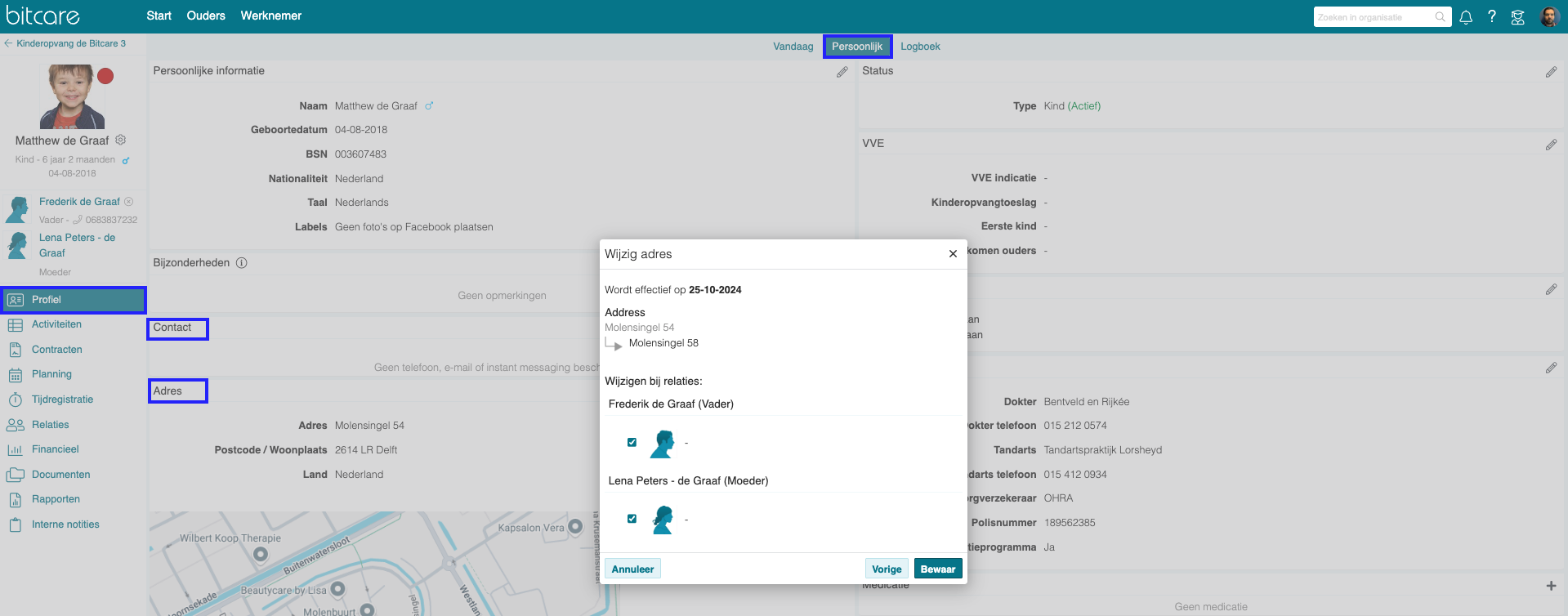Open settings gear next to Matthew de Graaf

[121, 140]
